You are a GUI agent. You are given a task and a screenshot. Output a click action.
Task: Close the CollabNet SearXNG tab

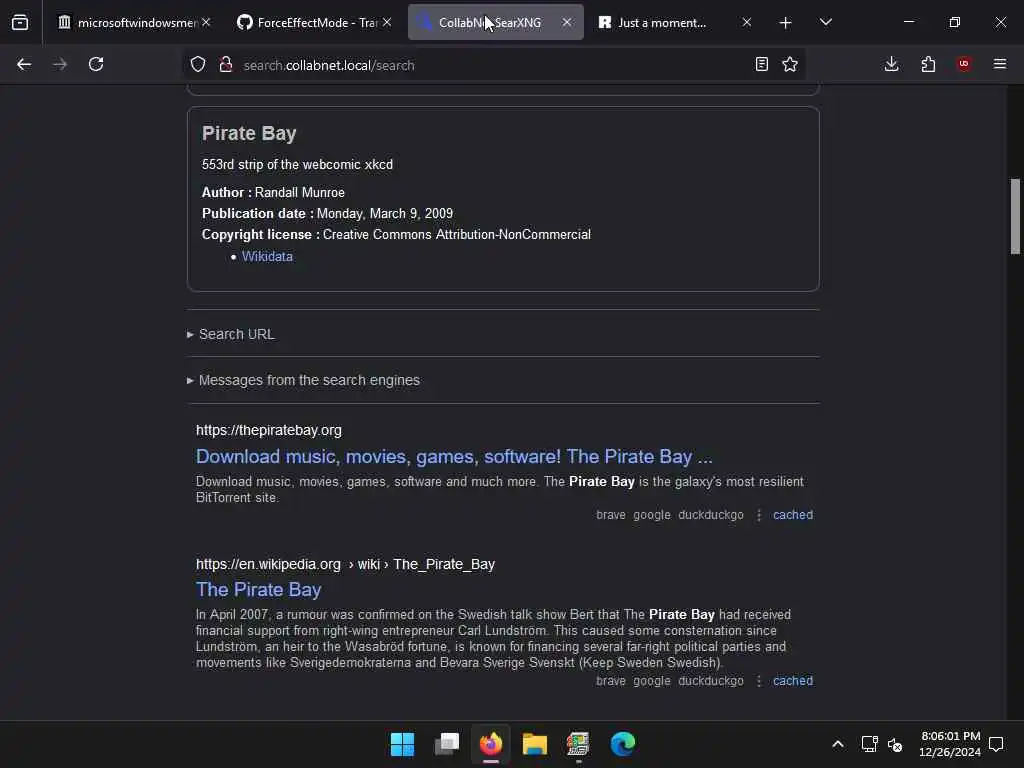pyautogui.click(x=567, y=23)
